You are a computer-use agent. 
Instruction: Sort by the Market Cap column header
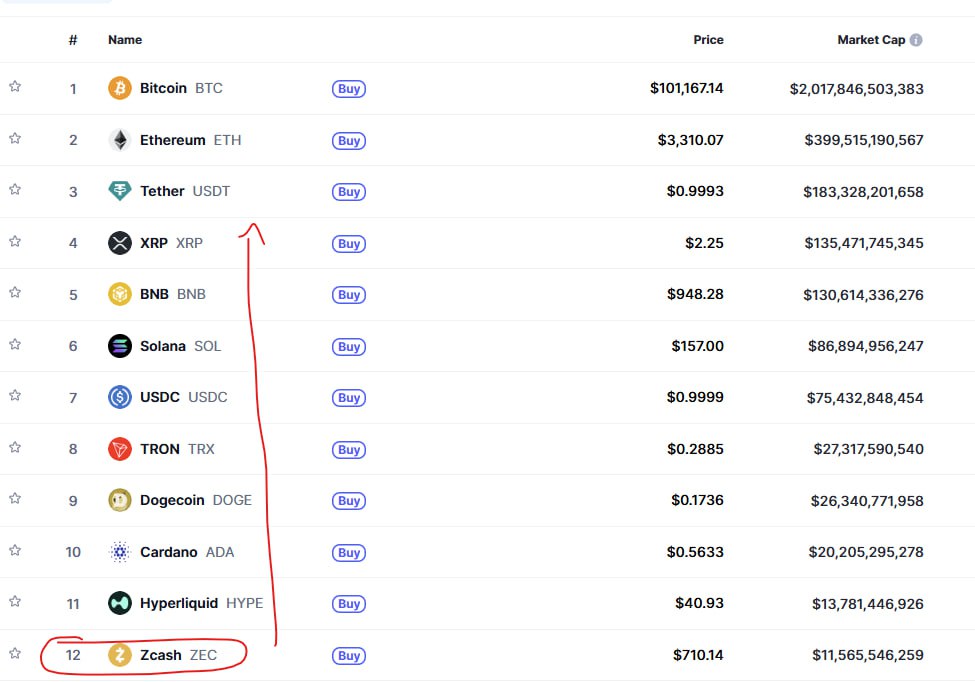pos(871,40)
